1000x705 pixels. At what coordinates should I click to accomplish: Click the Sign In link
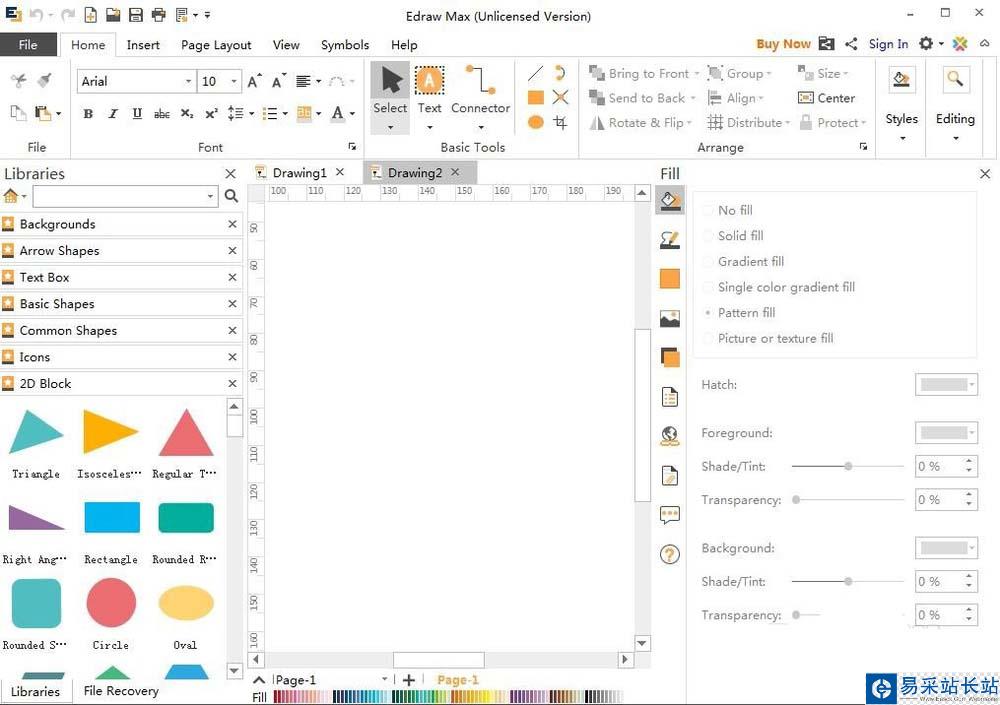(888, 43)
